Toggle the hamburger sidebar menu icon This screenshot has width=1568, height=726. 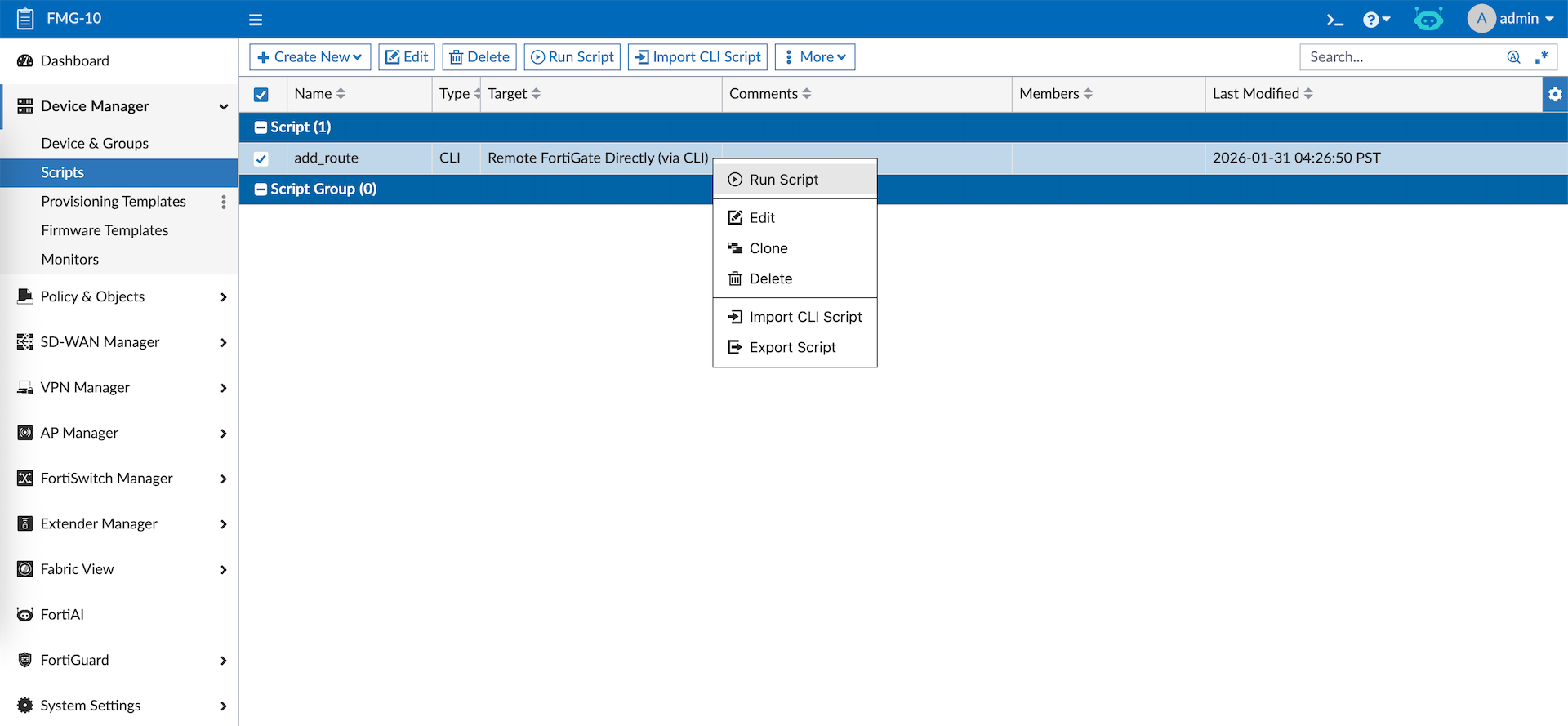(256, 20)
